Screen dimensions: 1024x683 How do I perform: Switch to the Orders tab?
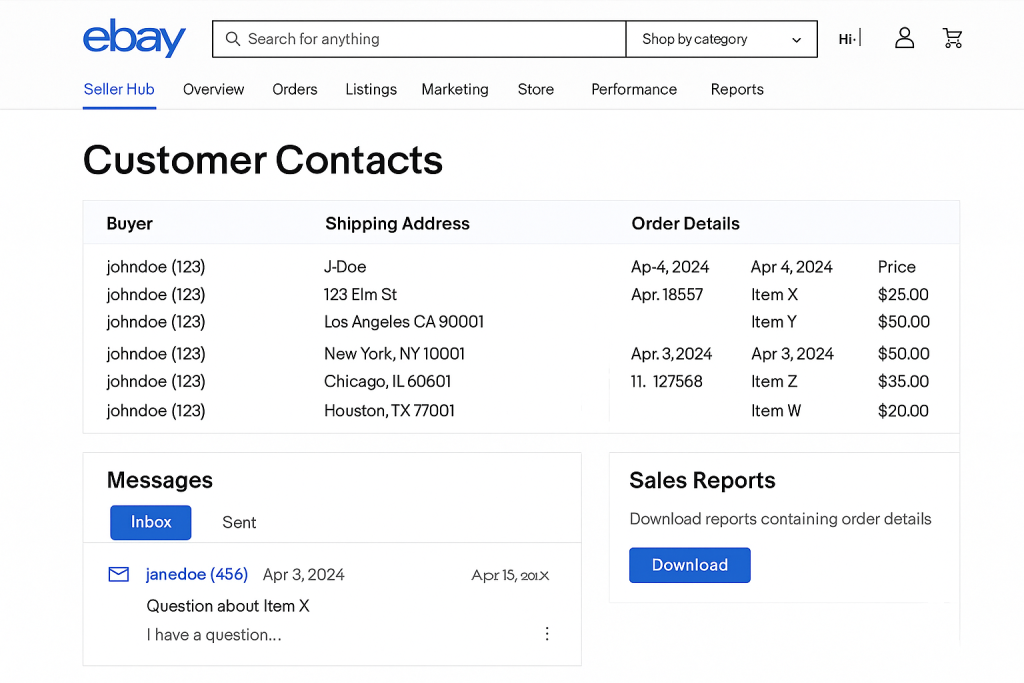(x=295, y=89)
